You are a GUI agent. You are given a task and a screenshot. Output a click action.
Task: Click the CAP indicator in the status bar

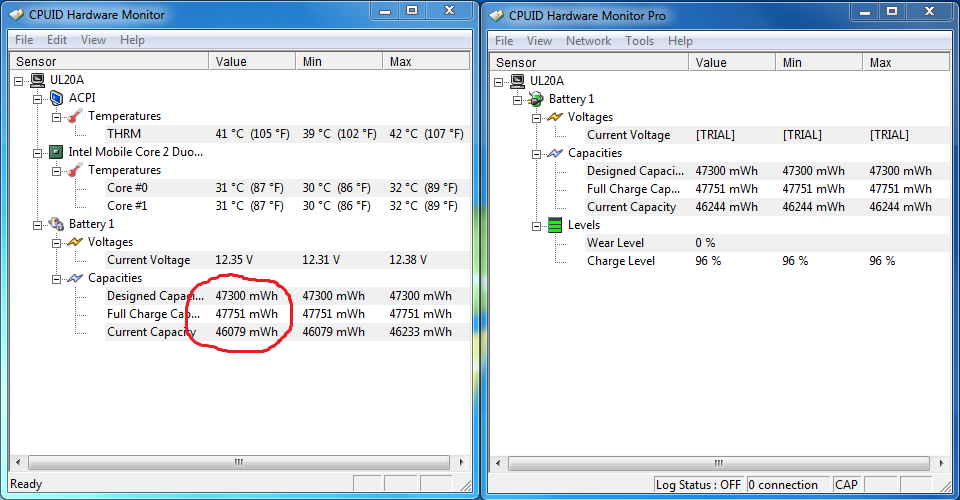846,485
